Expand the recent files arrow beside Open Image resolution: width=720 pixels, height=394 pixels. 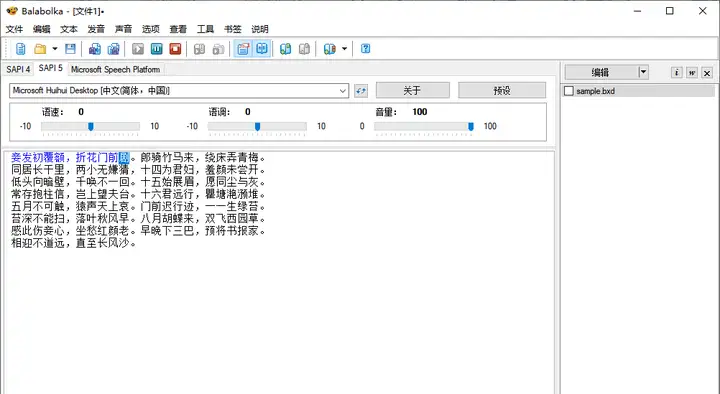pyautogui.click(x=55, y=49)
